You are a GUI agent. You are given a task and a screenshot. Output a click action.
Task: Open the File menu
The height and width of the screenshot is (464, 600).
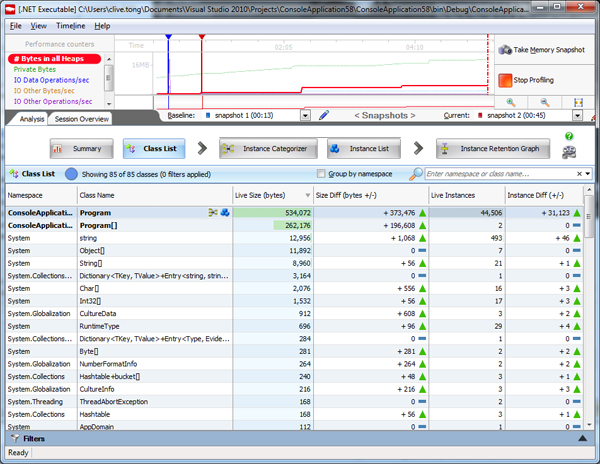point(15,26)
